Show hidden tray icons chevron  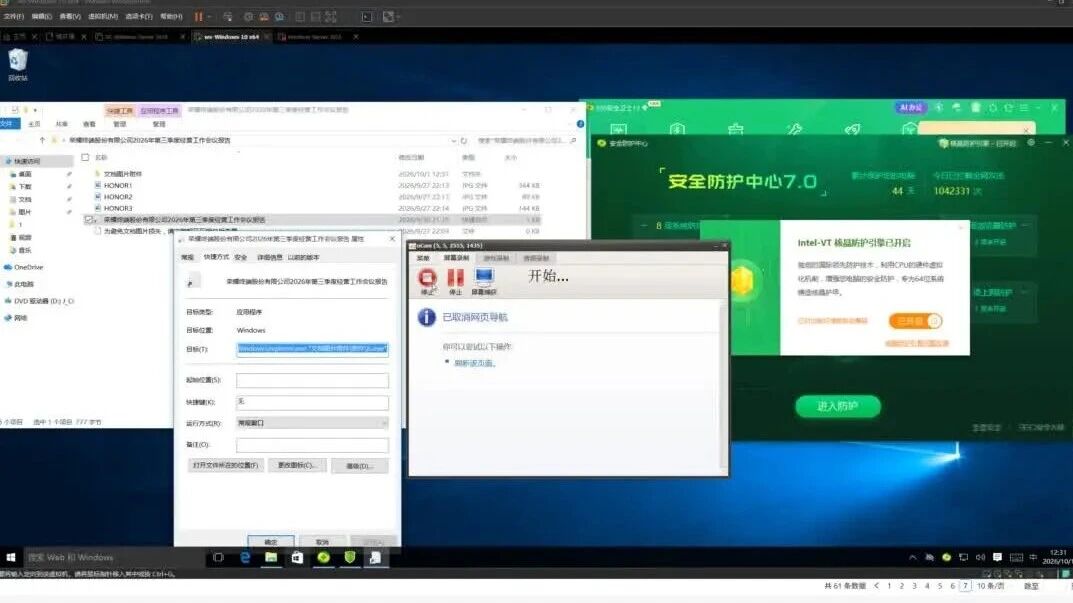coord(913,558)
